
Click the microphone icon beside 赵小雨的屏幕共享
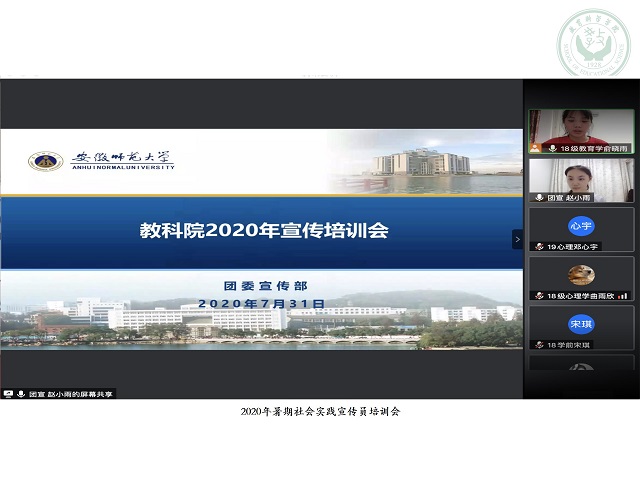tap(19, 394)
